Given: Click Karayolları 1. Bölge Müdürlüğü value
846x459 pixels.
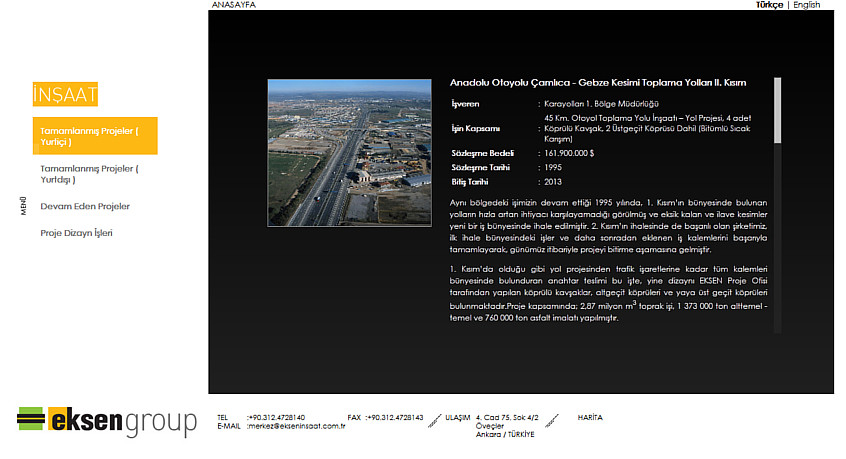Looking at the screenshot, I should (x=601, y=104).
